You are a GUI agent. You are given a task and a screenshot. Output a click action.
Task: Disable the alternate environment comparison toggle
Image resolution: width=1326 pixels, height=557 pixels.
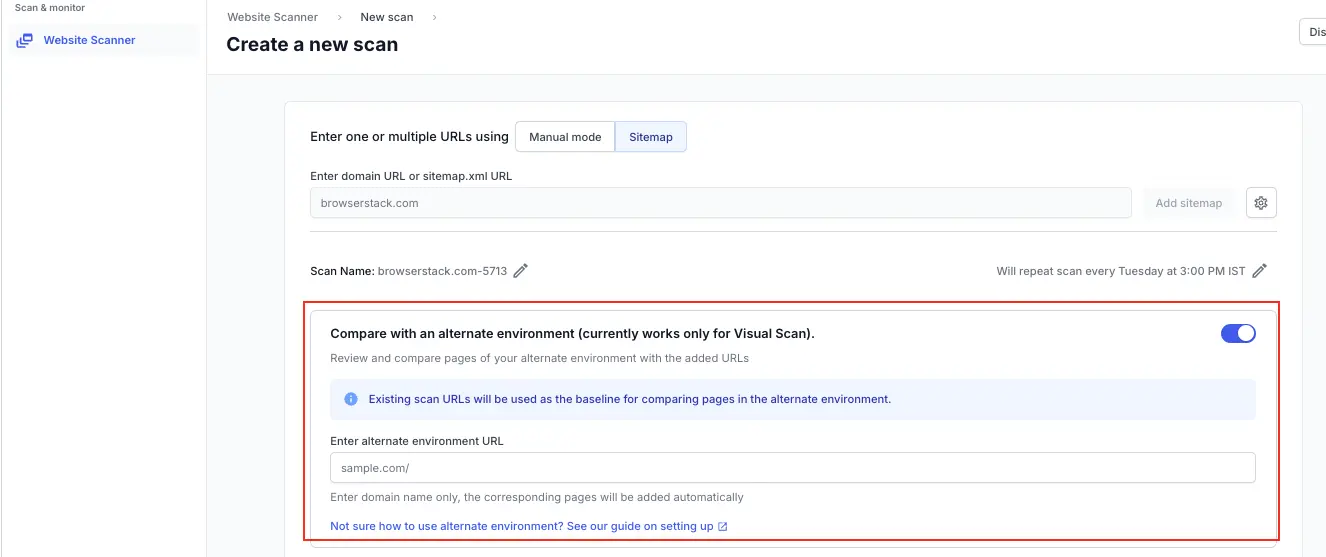pyautogui.click(x=1238, y=334)
